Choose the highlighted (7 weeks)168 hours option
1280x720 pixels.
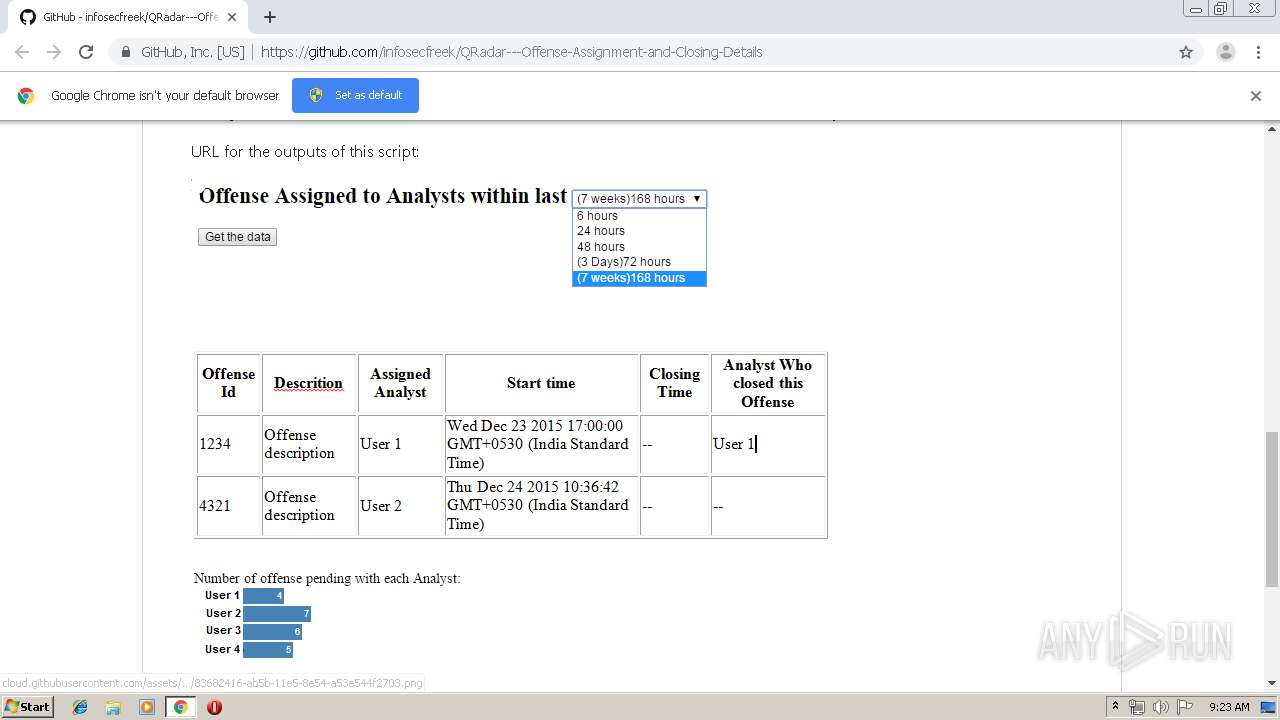[639, 278]
